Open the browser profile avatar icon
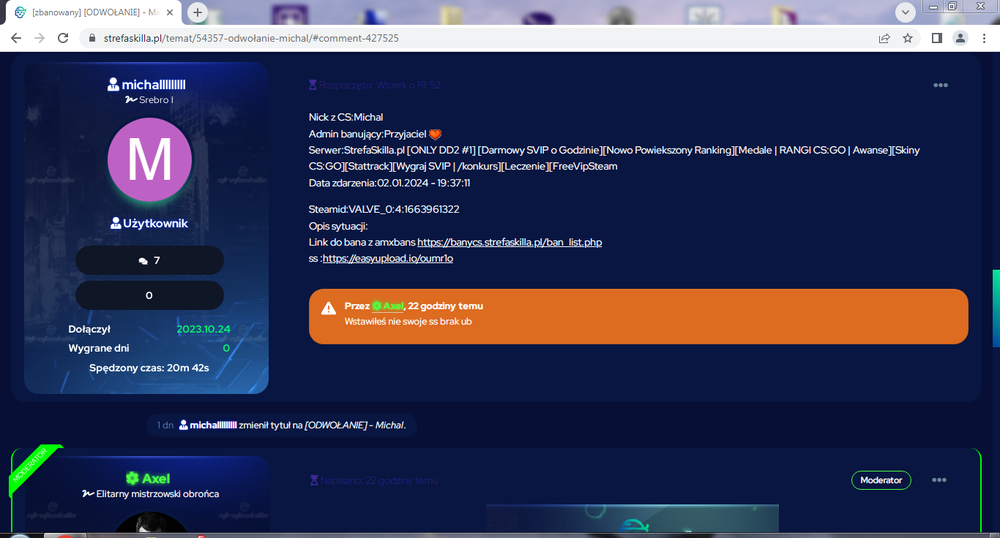The image size is (1000, 538). point(960,38)
